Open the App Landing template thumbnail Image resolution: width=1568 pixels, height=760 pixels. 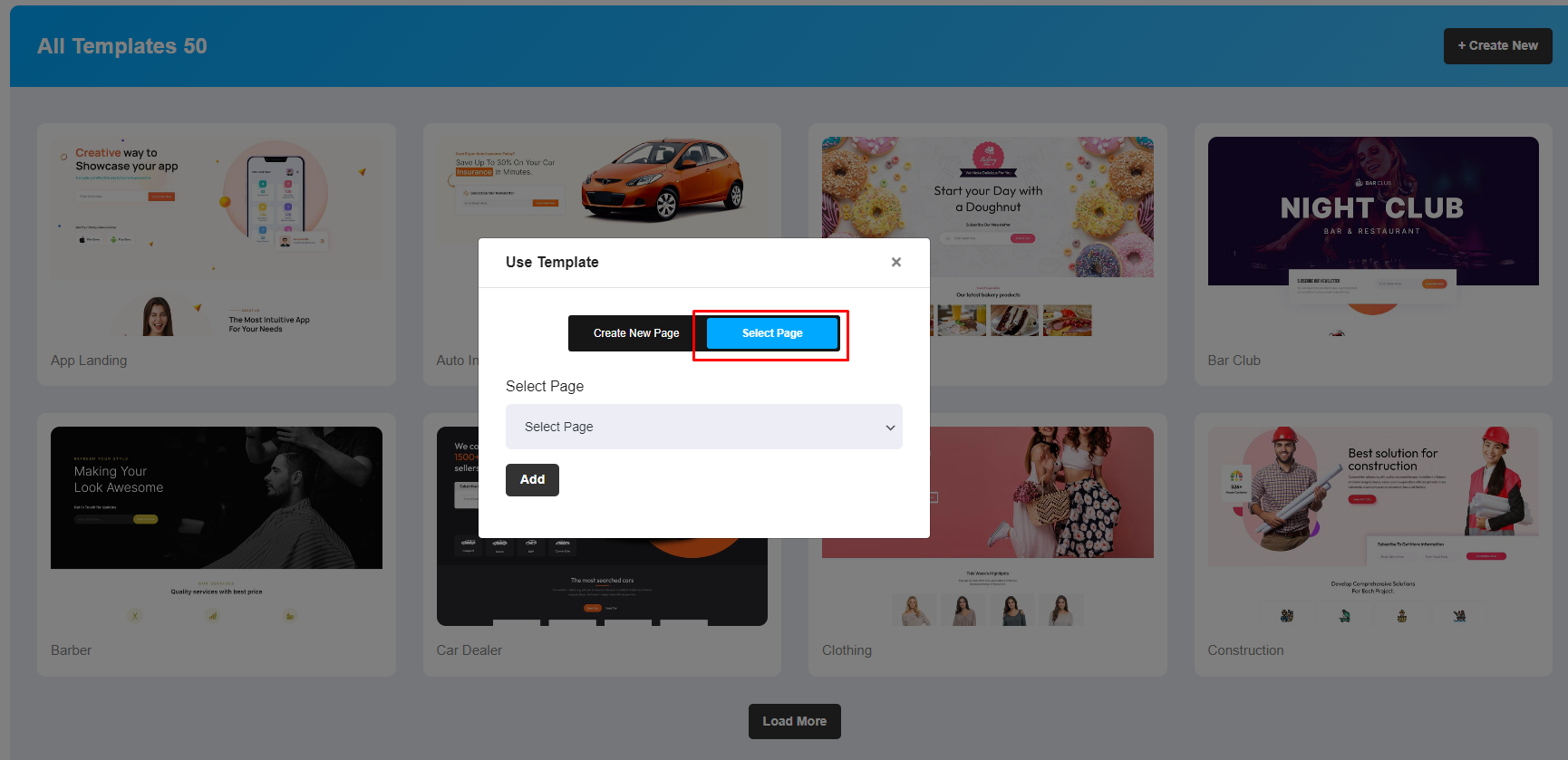coord(216,237)
